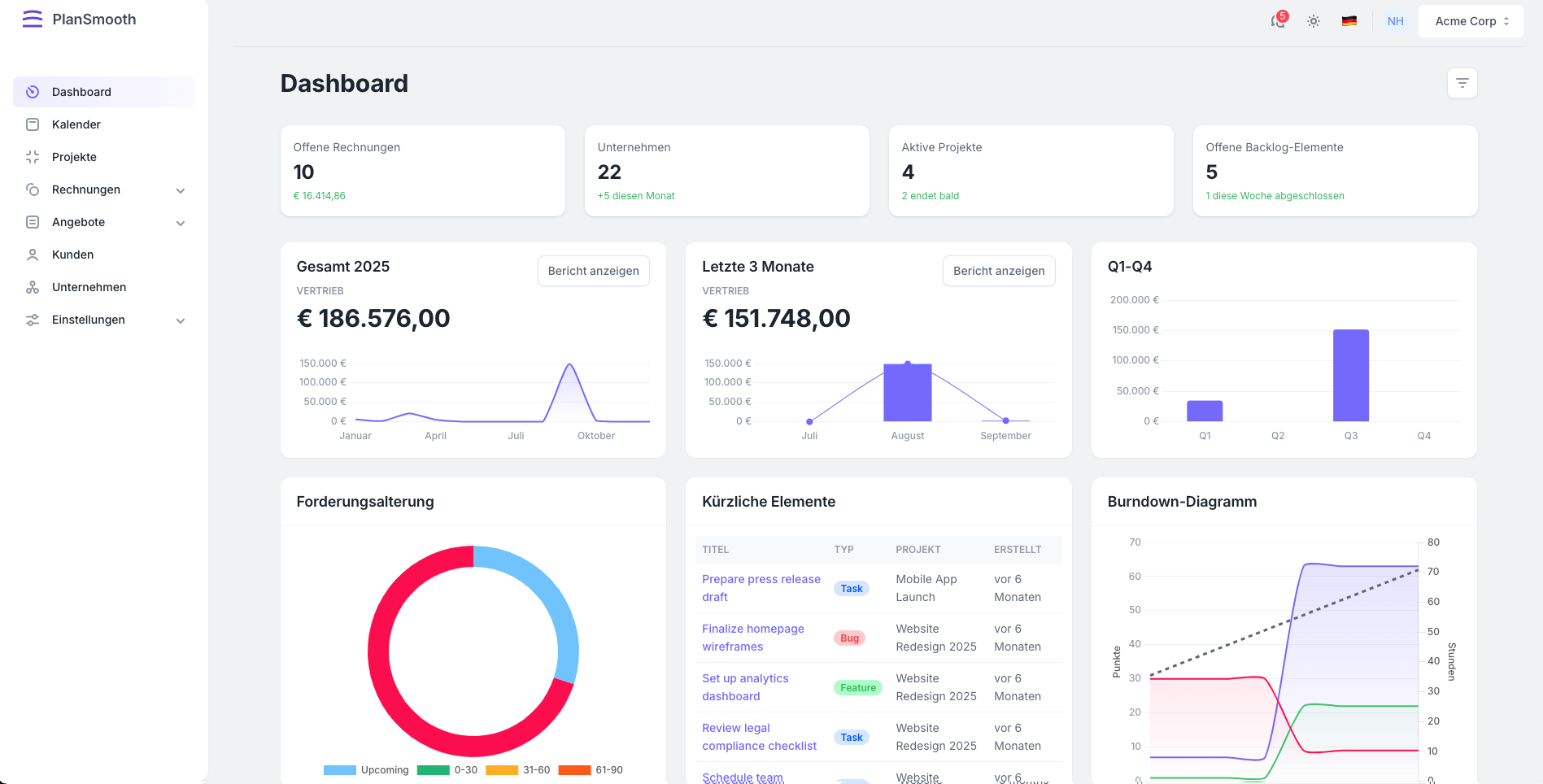Click the Projekte sidebar icon
This screenshot has width=1543, height=784.
(33, 157)
